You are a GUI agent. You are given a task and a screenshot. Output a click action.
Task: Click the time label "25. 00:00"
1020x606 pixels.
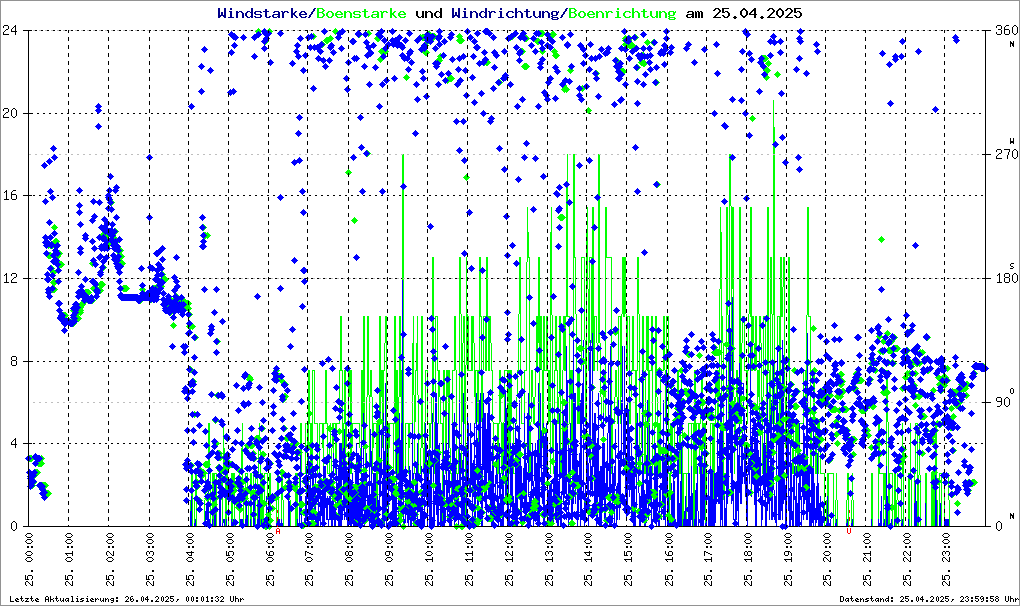pos(29,559)
